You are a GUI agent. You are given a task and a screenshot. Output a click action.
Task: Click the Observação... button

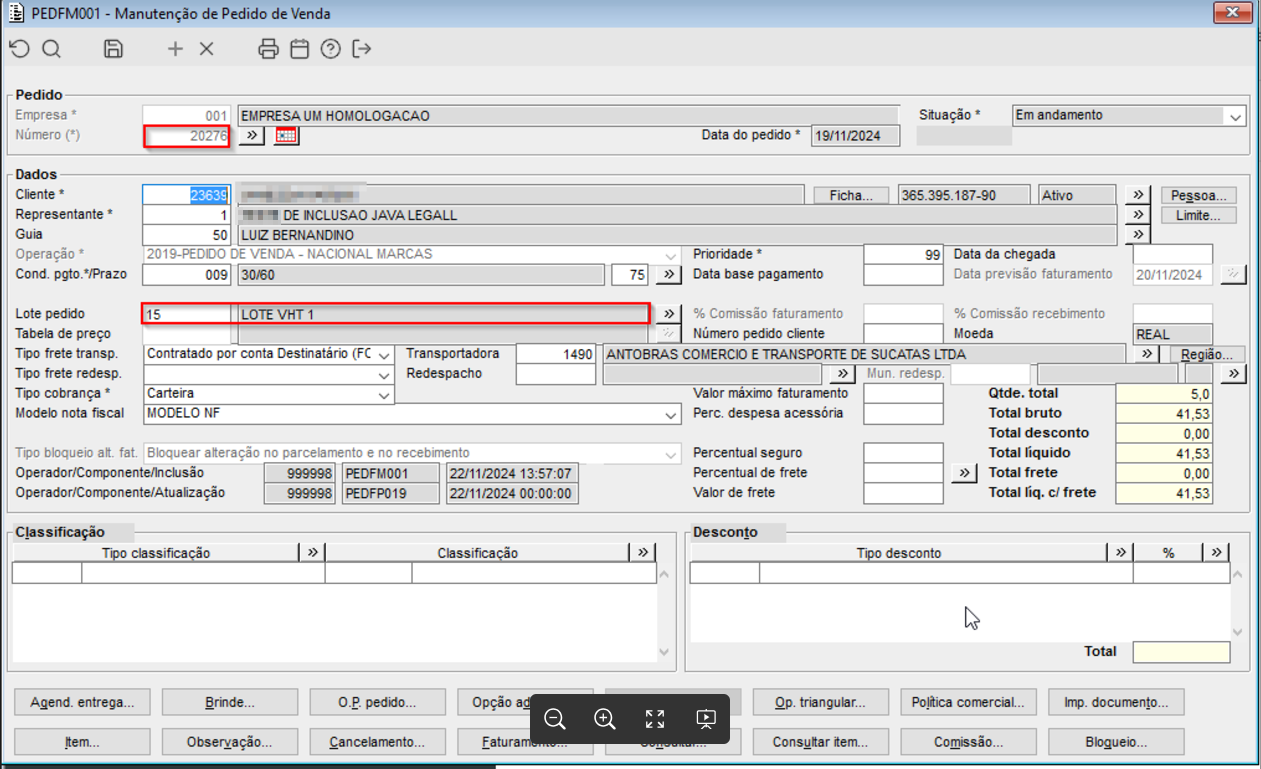(229, 742)
